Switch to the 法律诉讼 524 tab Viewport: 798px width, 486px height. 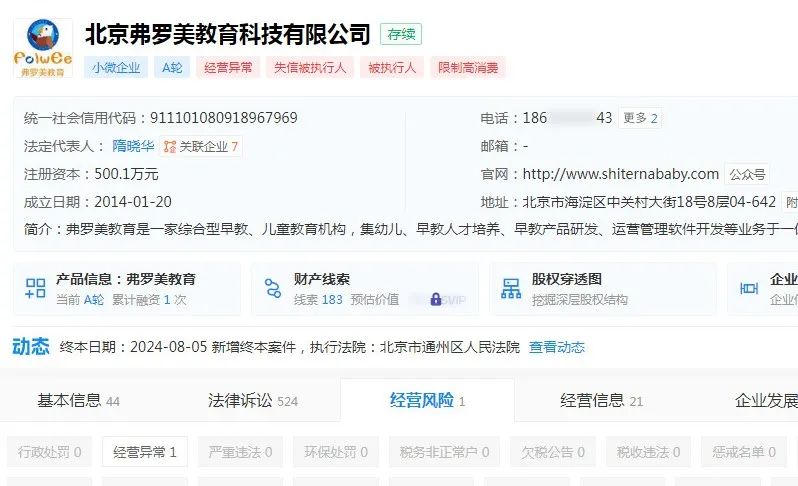point(252,401)
